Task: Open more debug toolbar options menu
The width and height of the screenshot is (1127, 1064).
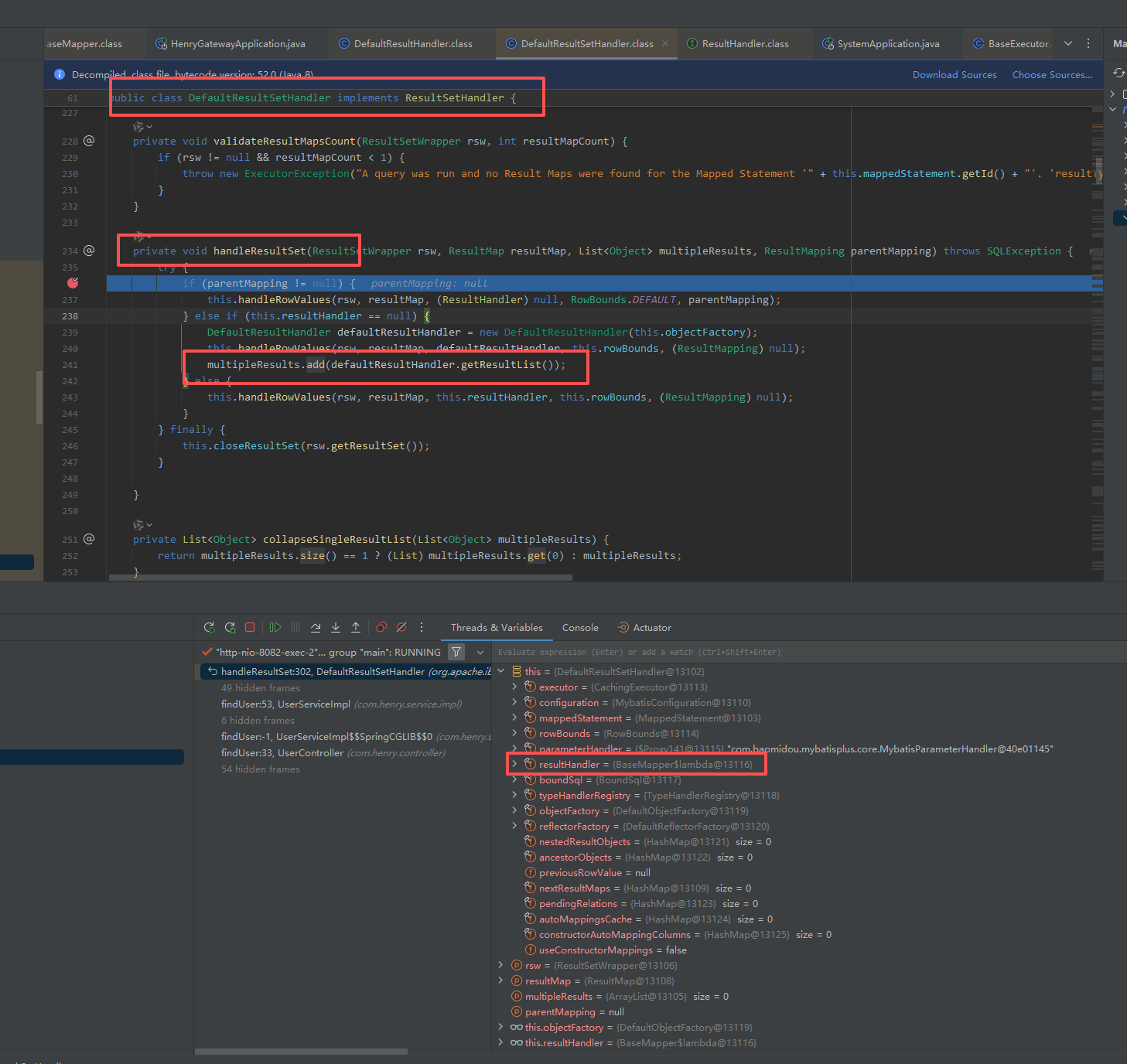Action: point(422,627)
